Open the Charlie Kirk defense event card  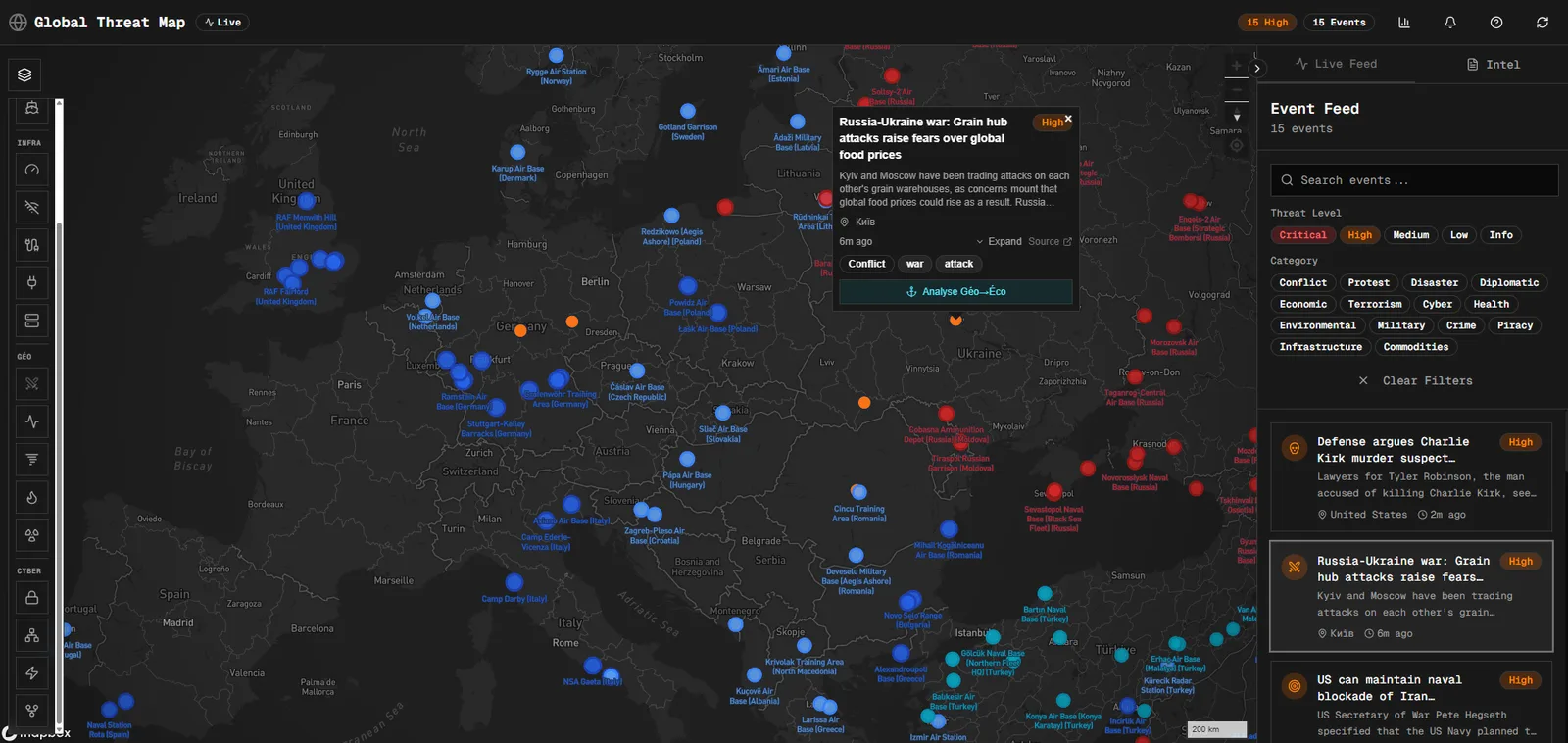click(1411, 477)
